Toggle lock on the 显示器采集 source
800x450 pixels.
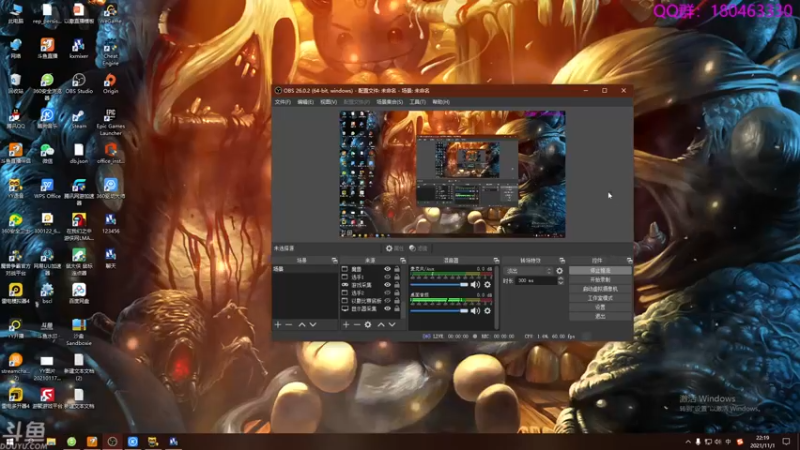[x=396, y=309]
